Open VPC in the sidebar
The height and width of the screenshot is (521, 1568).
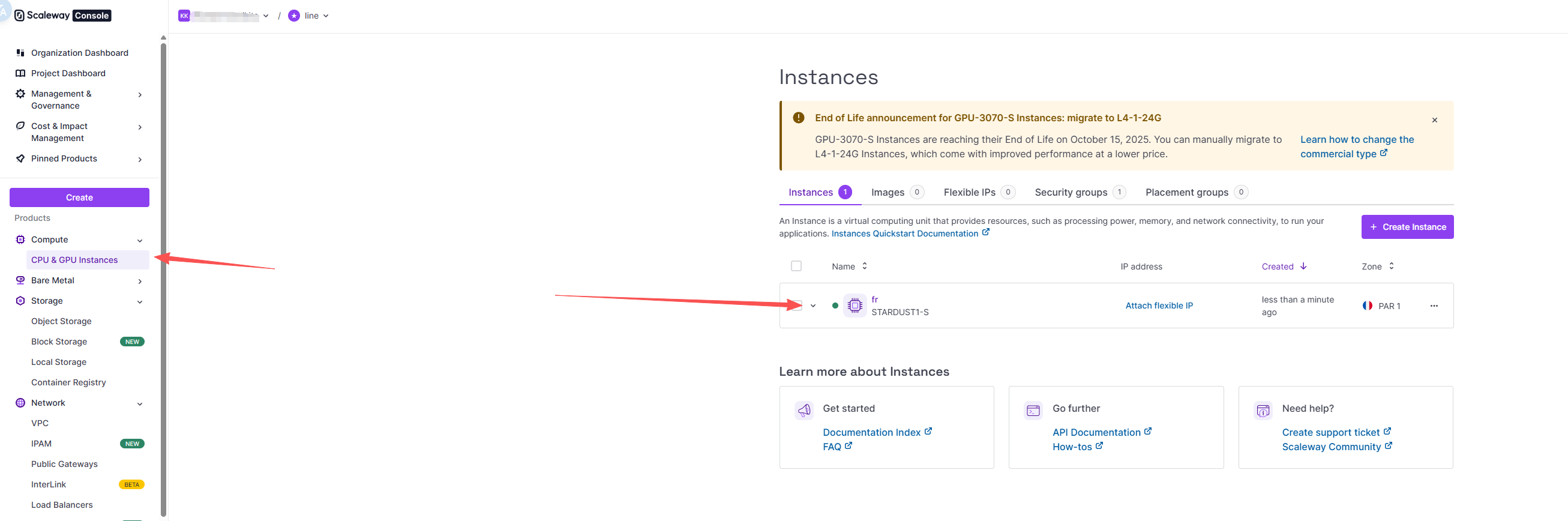(x=40, y=423)
